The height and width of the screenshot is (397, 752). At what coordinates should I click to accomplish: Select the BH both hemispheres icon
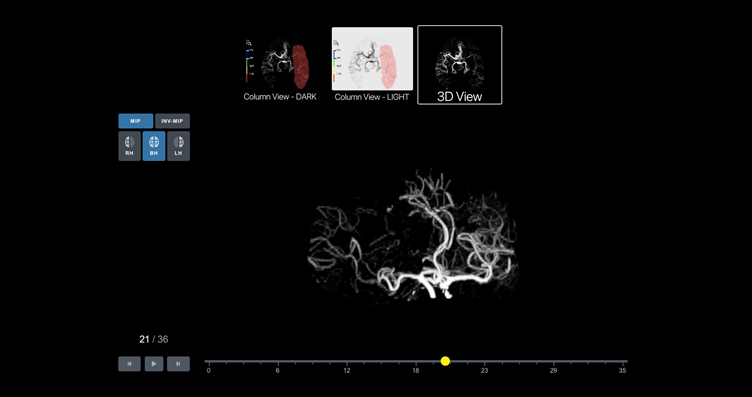point(154,146)
